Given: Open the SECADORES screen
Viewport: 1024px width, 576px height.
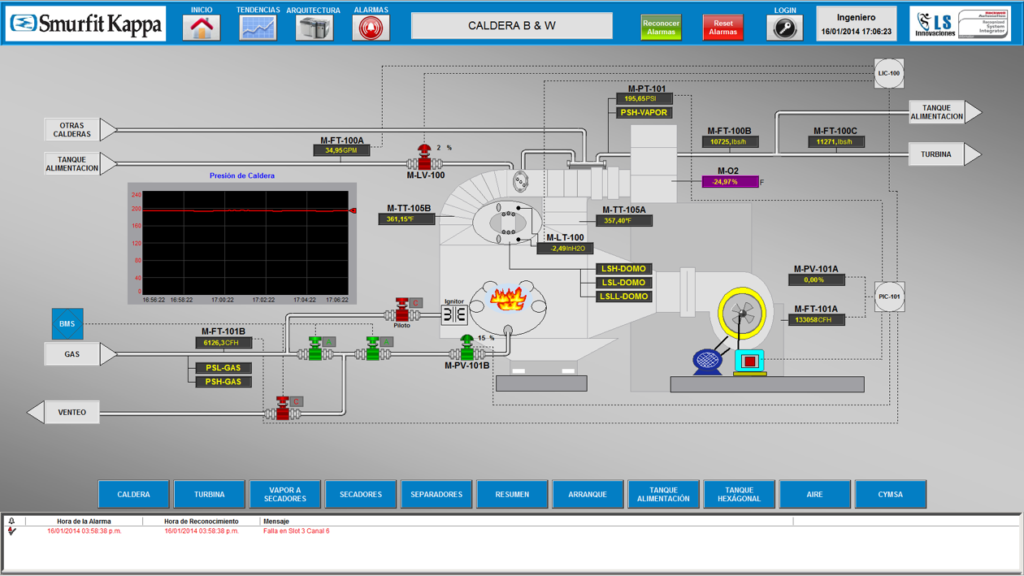Looking at the screenshot, I should [x=361, y=493].
